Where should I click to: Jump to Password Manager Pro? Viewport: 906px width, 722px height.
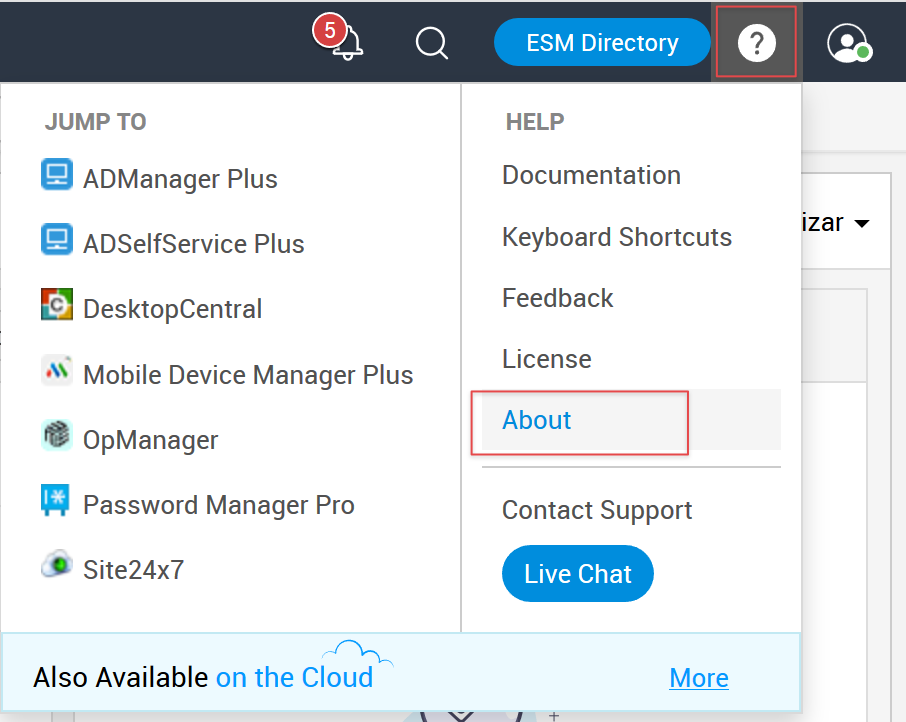coord(219,505)
